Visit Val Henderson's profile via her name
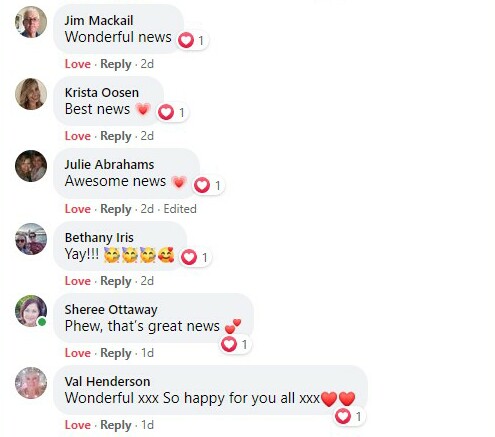 click(107, 381)
